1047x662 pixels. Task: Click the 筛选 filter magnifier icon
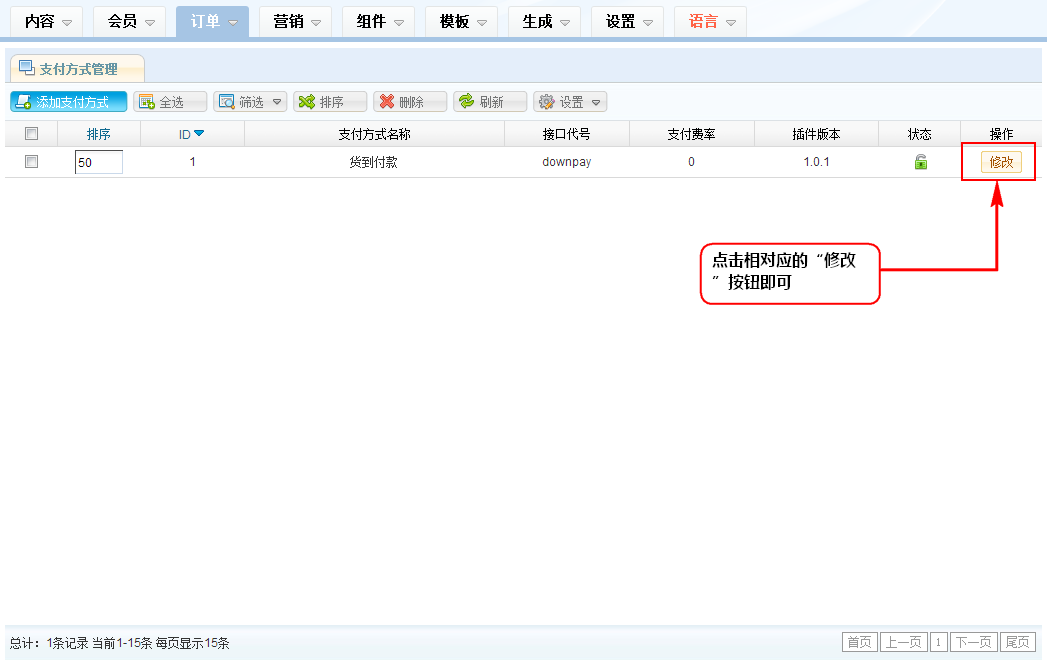tap(226, 102)
